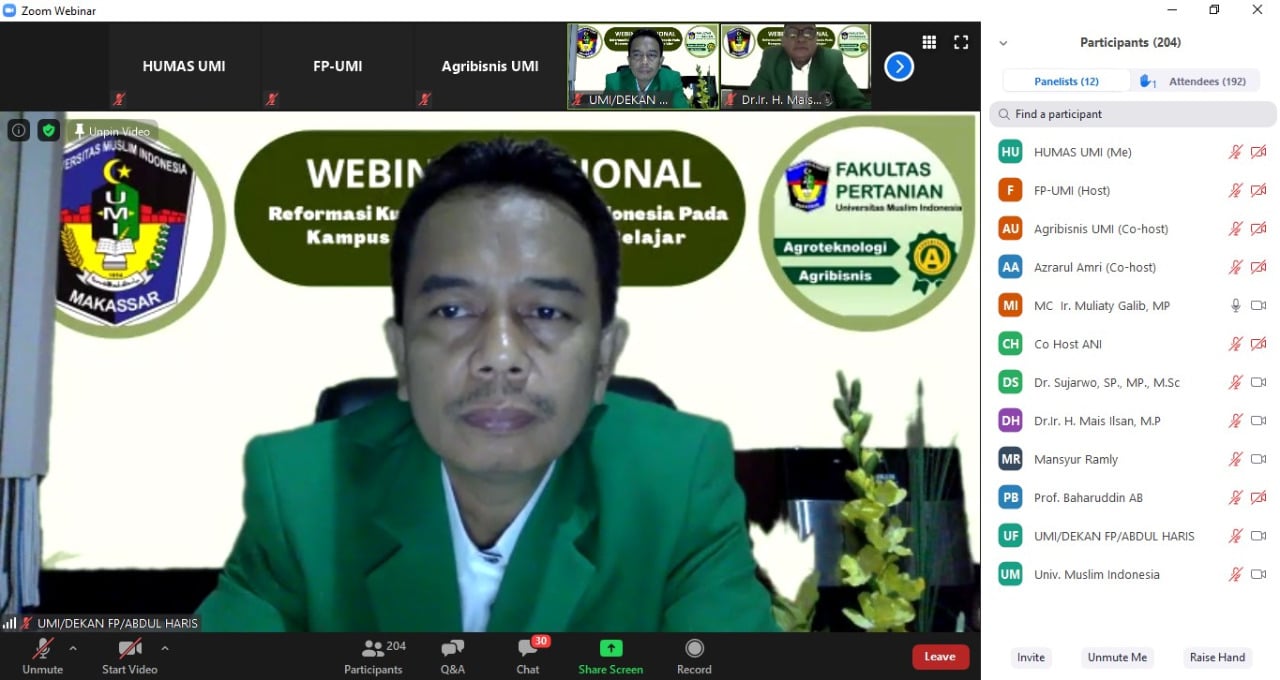1280x680 pixels.
Task: Expand video options arrow beside Start Video
Action: [165, 648]
